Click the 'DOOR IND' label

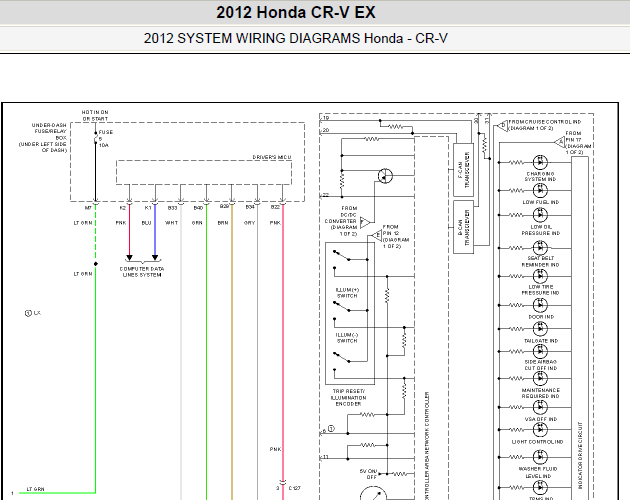[x=541, y=317]
